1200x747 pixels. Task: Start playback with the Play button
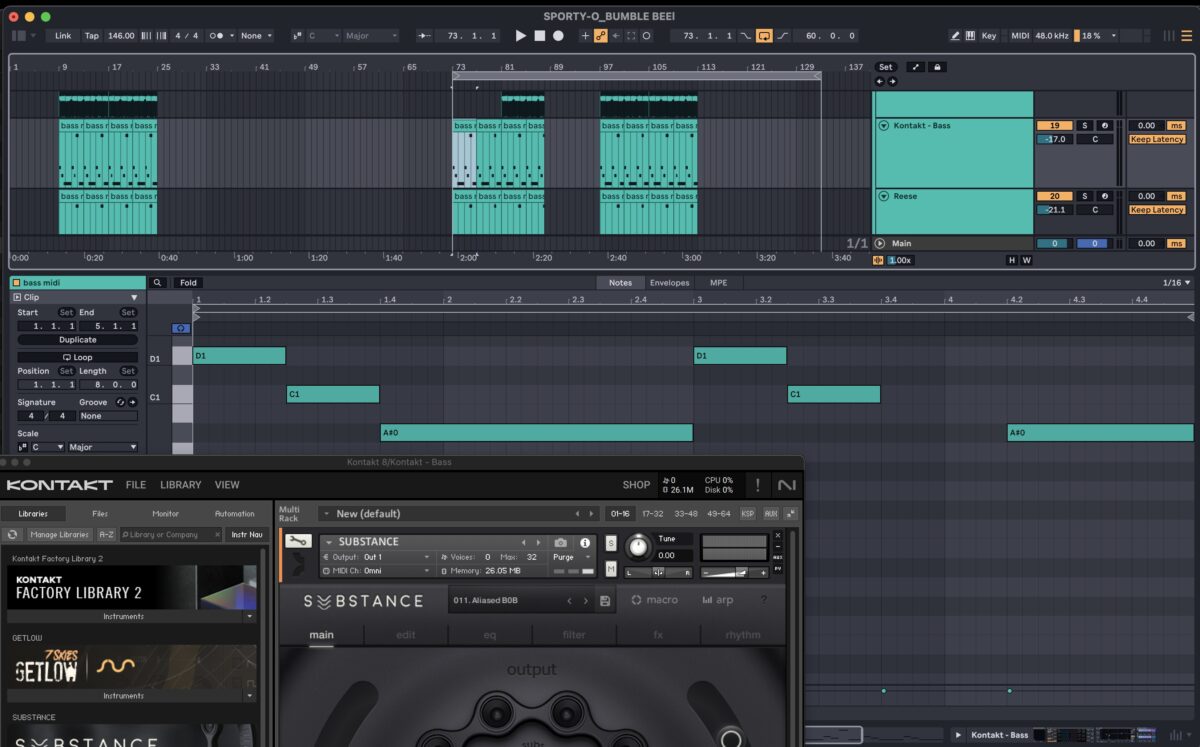coord(520,35)
